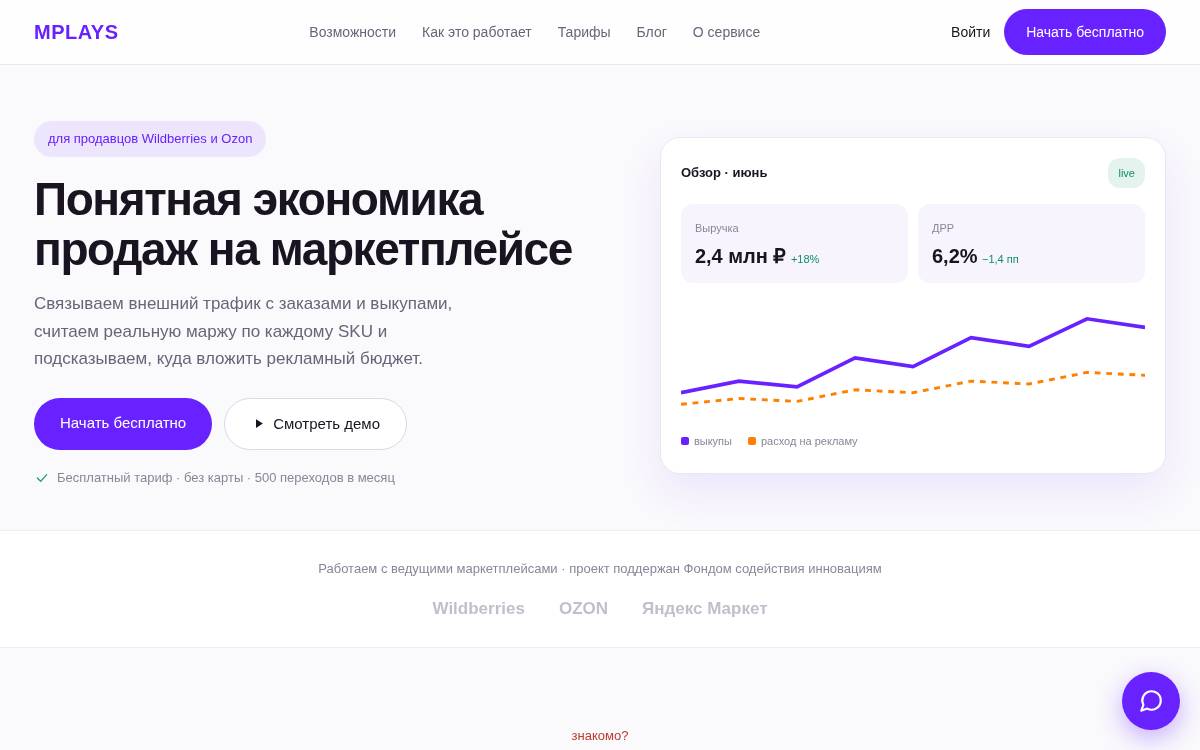The image size is (1200, 750).
Task: Select О сервисе in navigation
Action: 726,32
